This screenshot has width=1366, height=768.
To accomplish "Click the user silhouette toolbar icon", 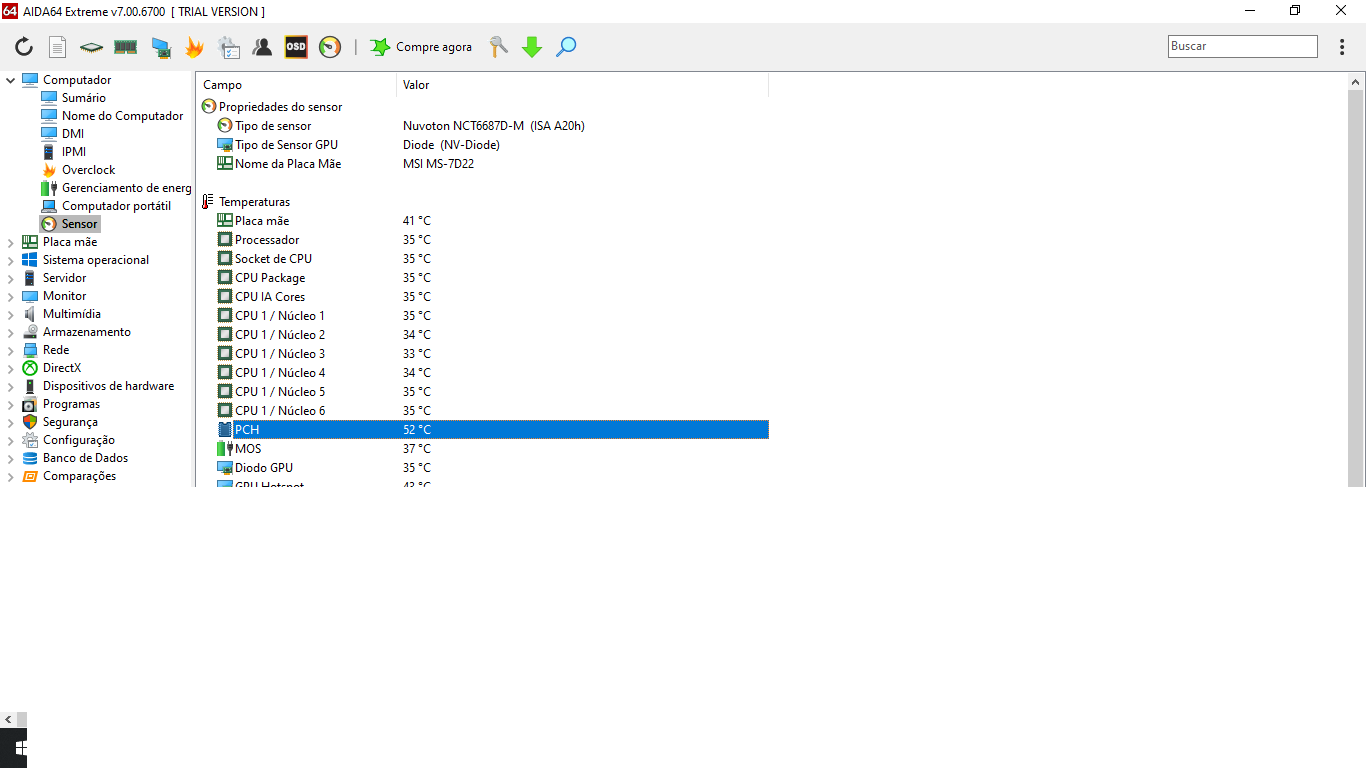I will click(x=262, y=47).
